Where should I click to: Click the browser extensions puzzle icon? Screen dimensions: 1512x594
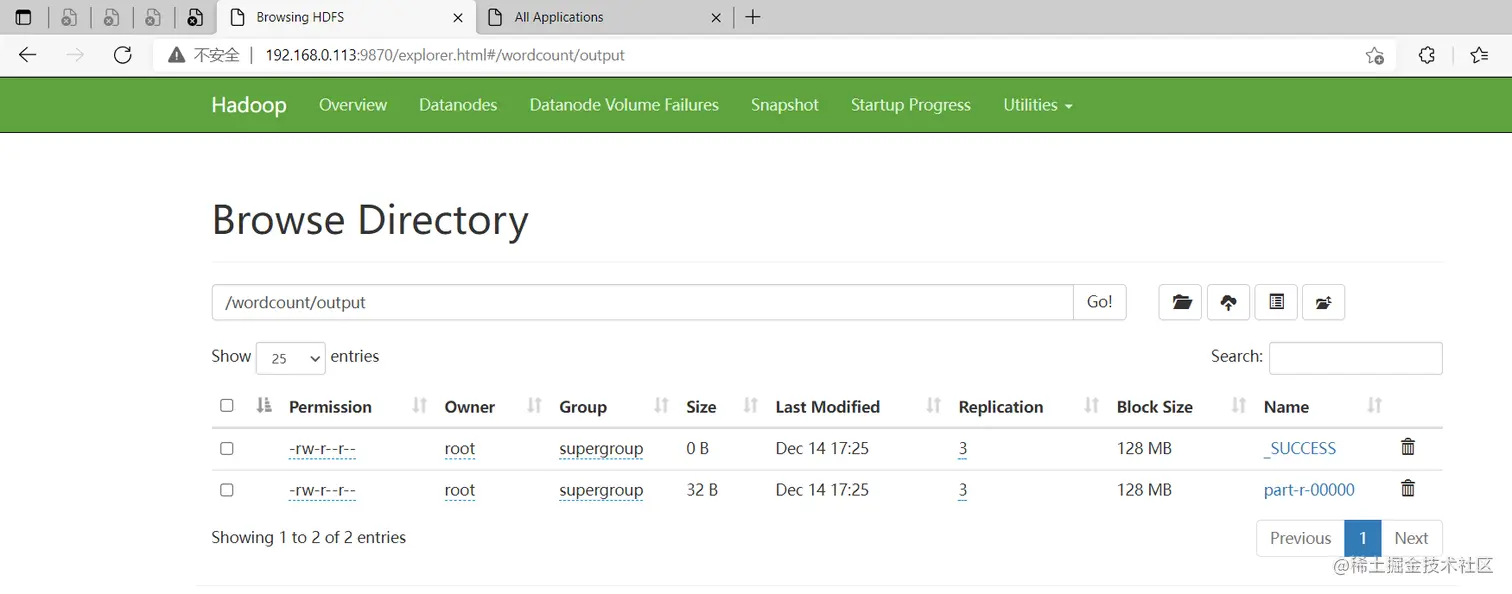point(1427,55)
